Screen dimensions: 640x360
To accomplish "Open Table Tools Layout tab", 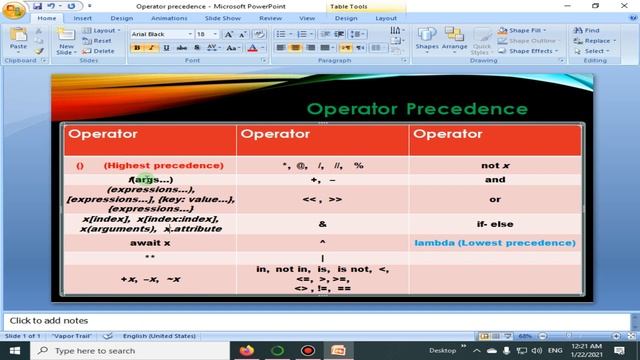I will [x=386, y=18].
